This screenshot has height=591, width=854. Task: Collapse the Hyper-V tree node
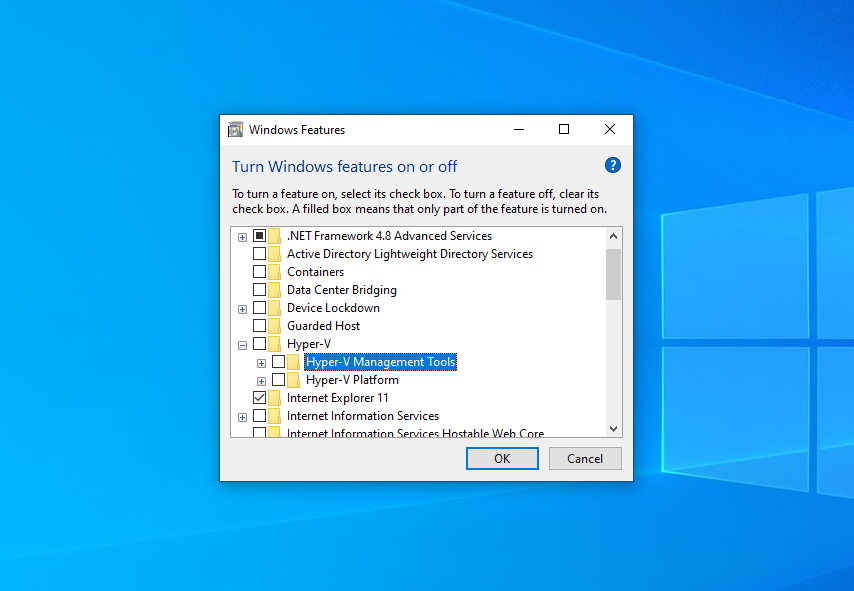242,345
